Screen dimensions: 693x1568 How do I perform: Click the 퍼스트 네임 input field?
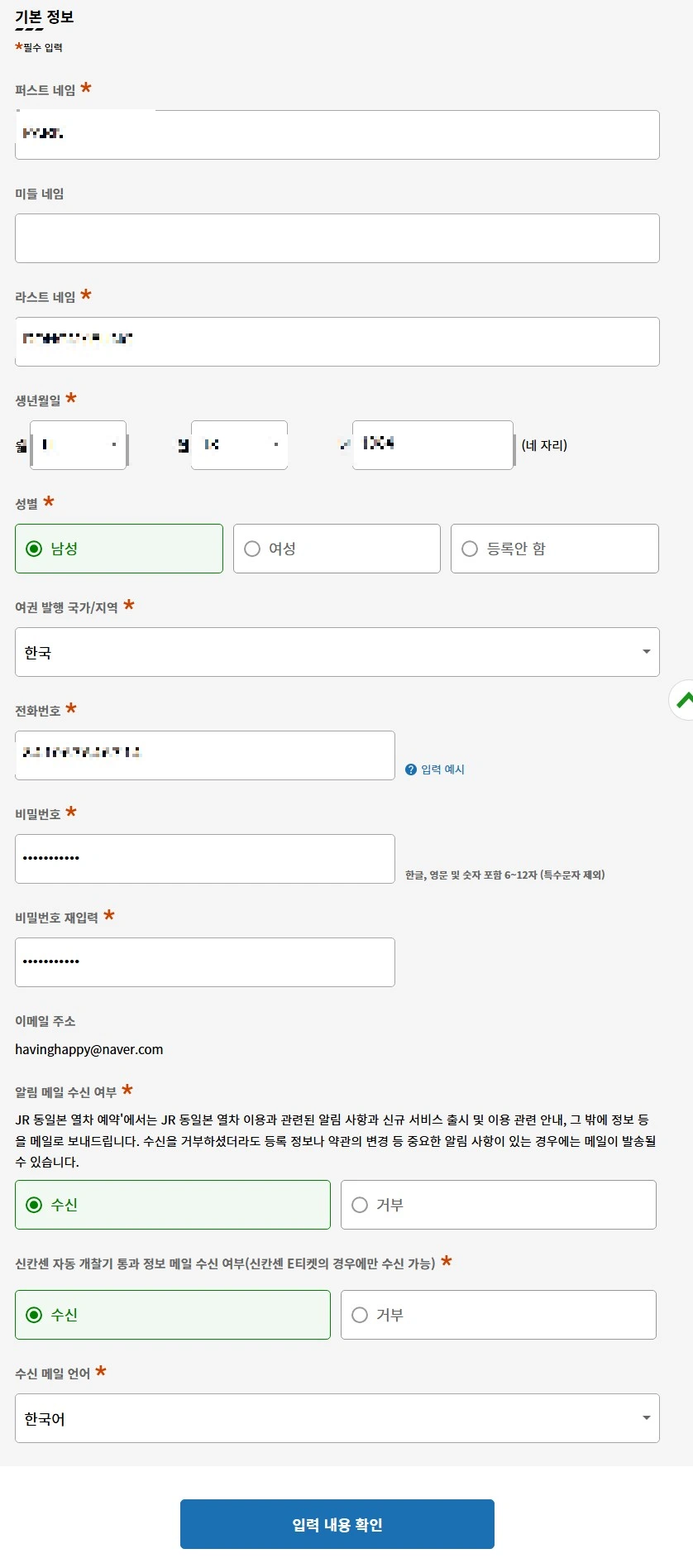(337, 134)
